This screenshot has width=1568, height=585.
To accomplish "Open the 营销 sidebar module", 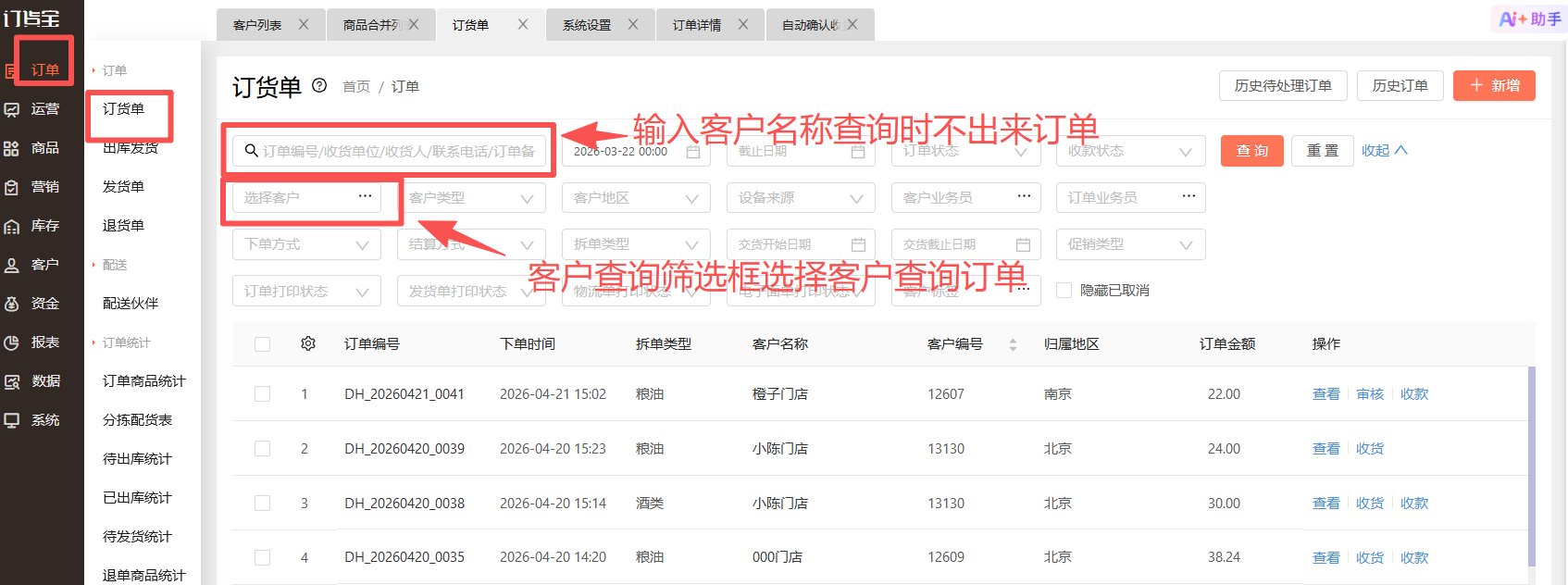I will point(32,187).
